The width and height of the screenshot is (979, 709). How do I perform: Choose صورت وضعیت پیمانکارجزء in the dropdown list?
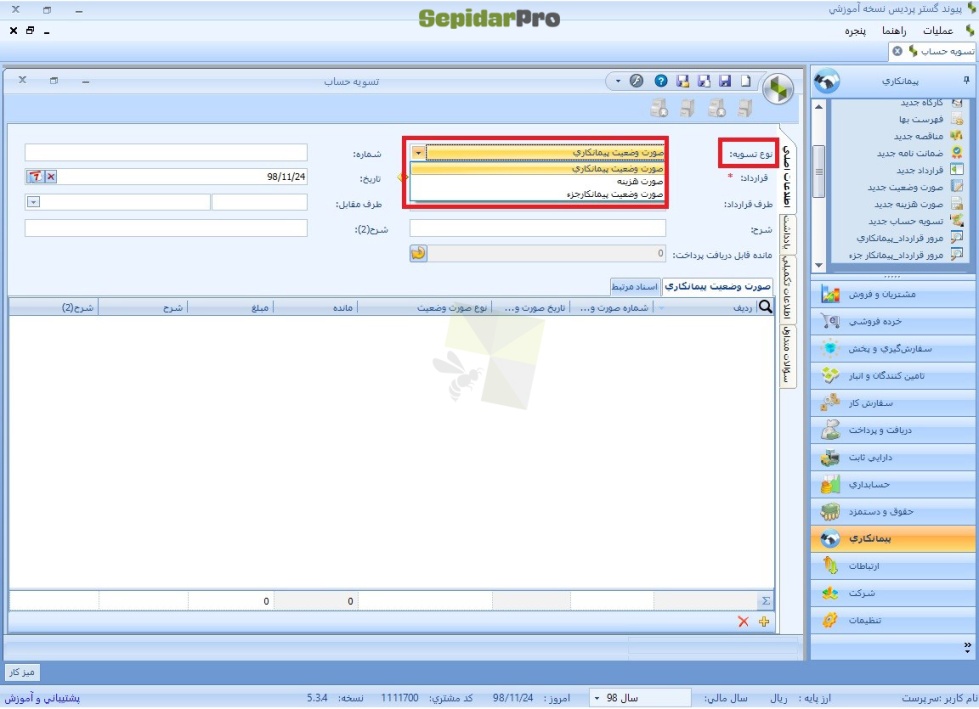[538, 194]
